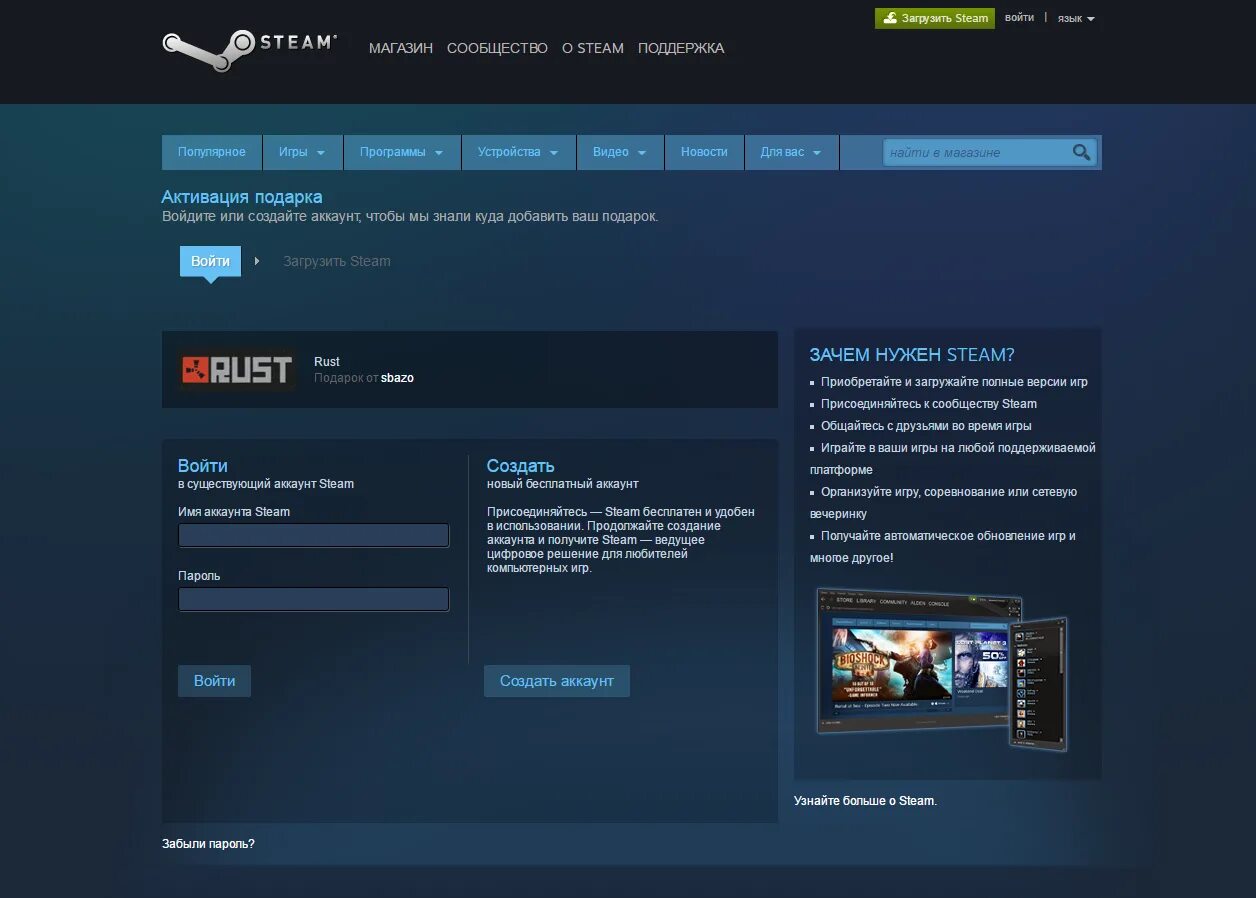Viewport: 1256px width, 898px height.
Task: Select the Популярное store tab
Action: coord(212,152)
